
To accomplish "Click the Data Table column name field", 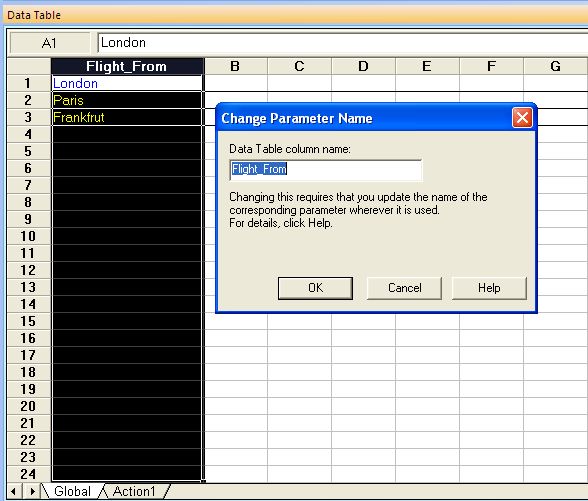I will pyautogui.click(x=326, y=170).
